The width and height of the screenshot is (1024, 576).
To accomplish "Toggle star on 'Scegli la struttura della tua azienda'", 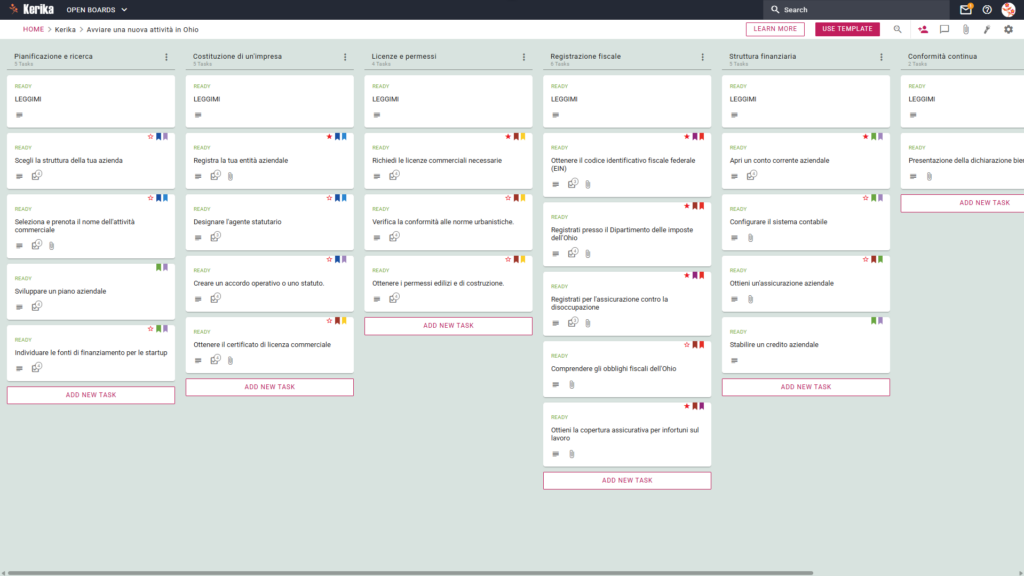I will point(150,136).
